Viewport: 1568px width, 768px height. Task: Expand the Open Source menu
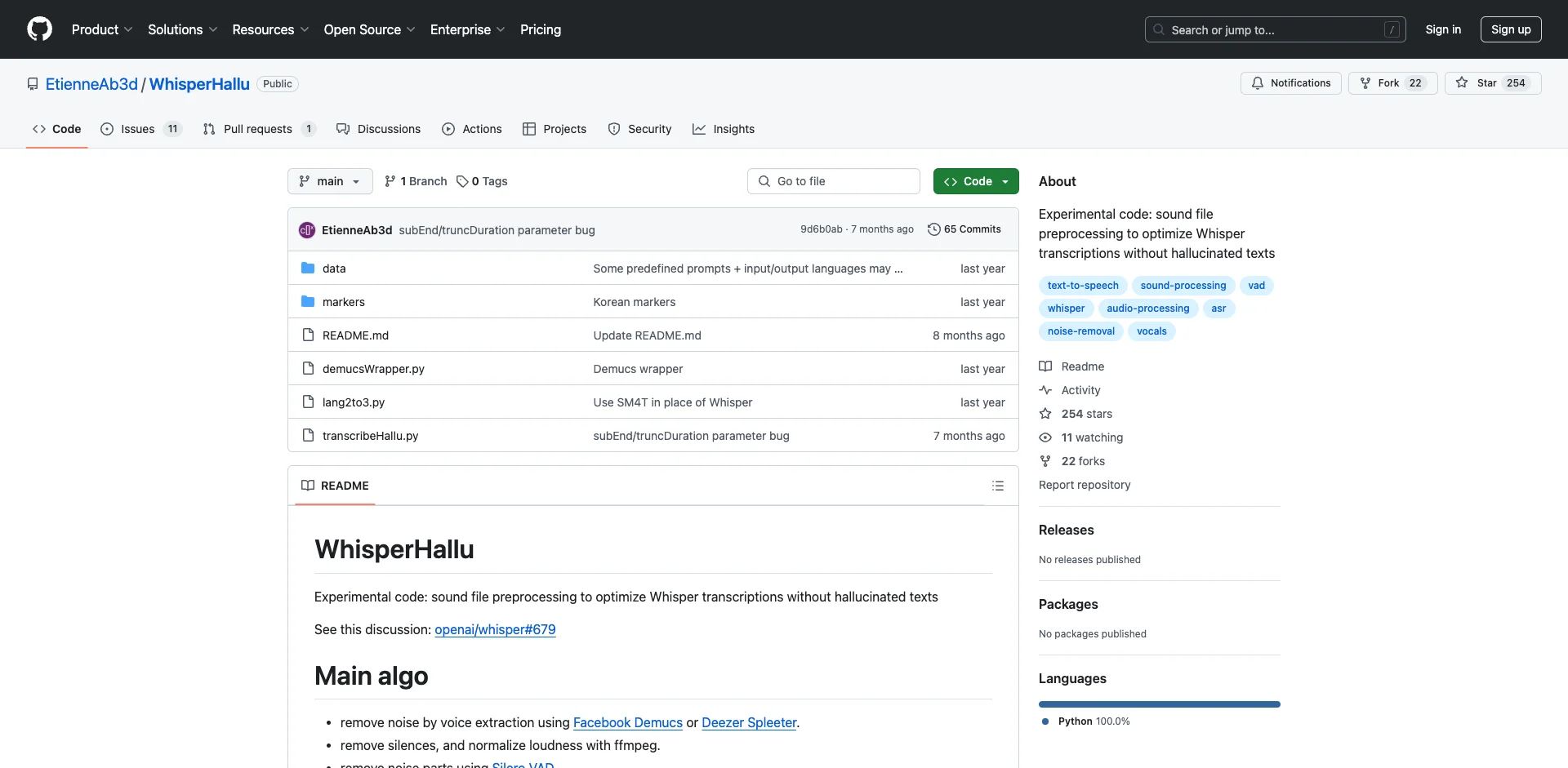point(369,29)
